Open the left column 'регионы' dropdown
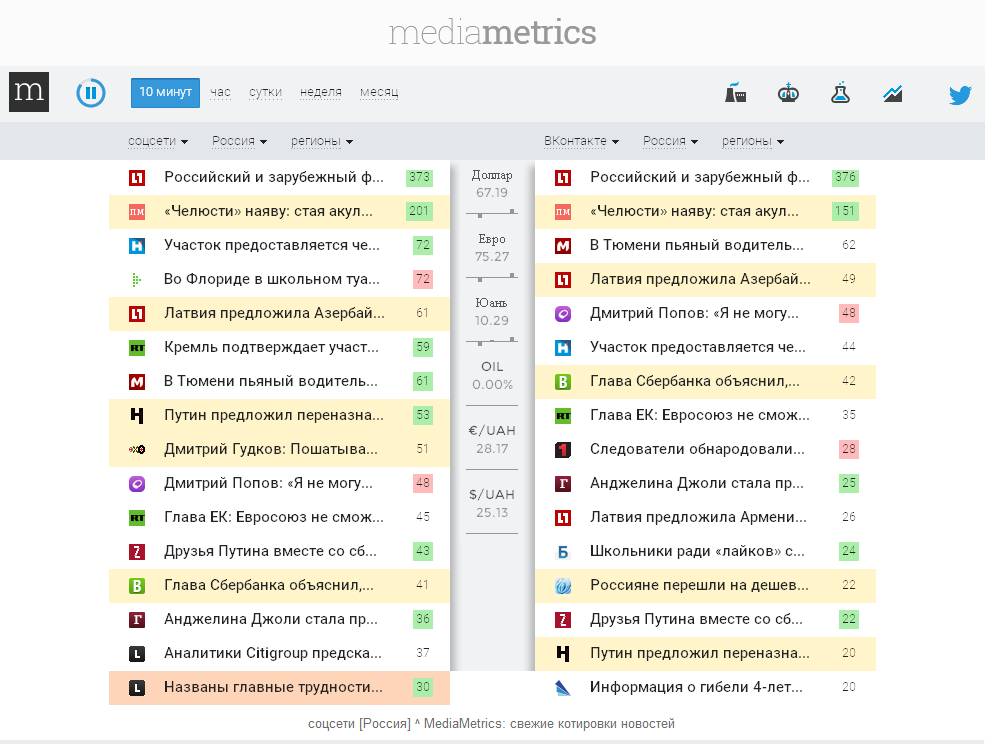Viewport: 985px width, 744px height. pos(322,141)
